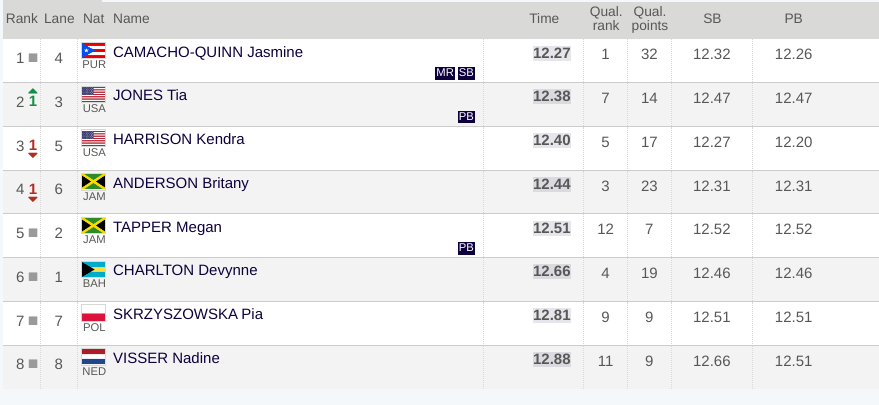Click the PB column header
879x405 pixels.
tap(793, 19)
